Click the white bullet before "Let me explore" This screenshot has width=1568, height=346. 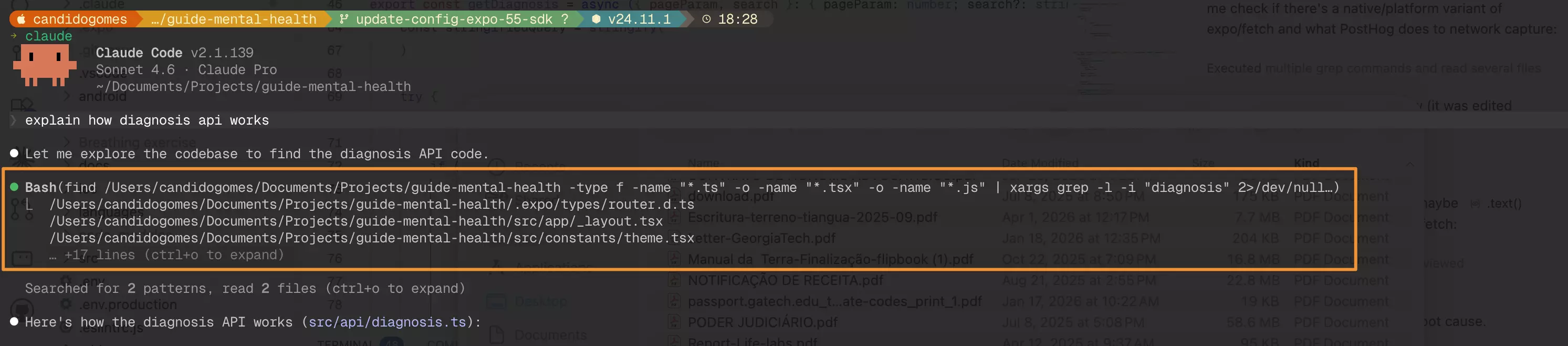pyautogui.click(x=14, y=154)
